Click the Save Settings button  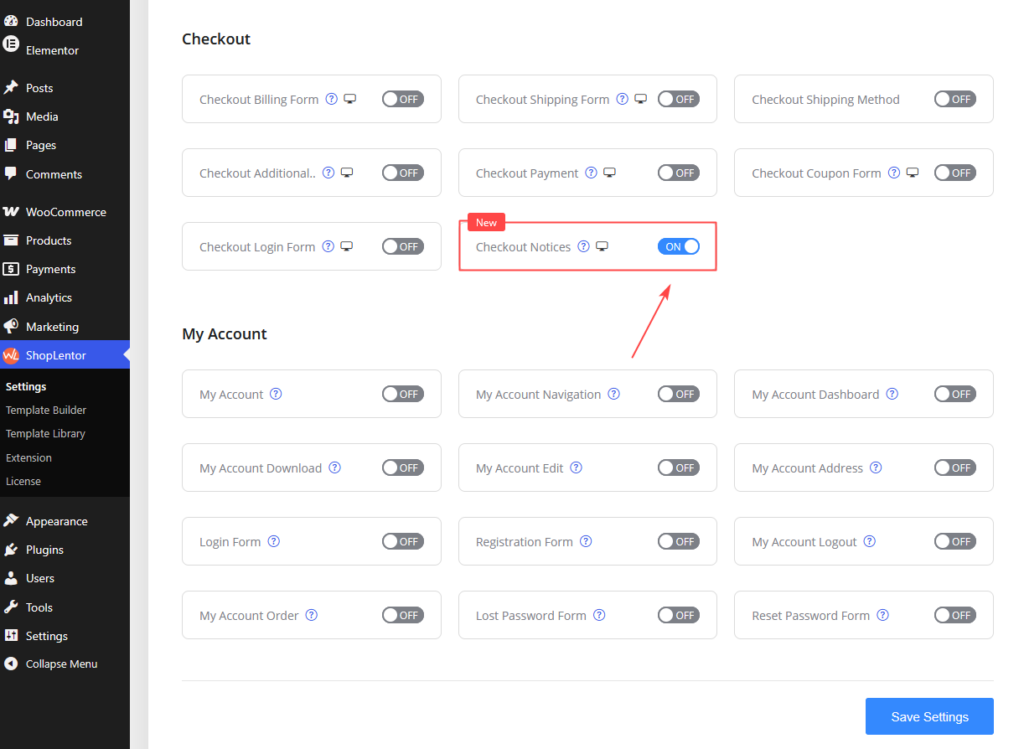click(929, 716)
